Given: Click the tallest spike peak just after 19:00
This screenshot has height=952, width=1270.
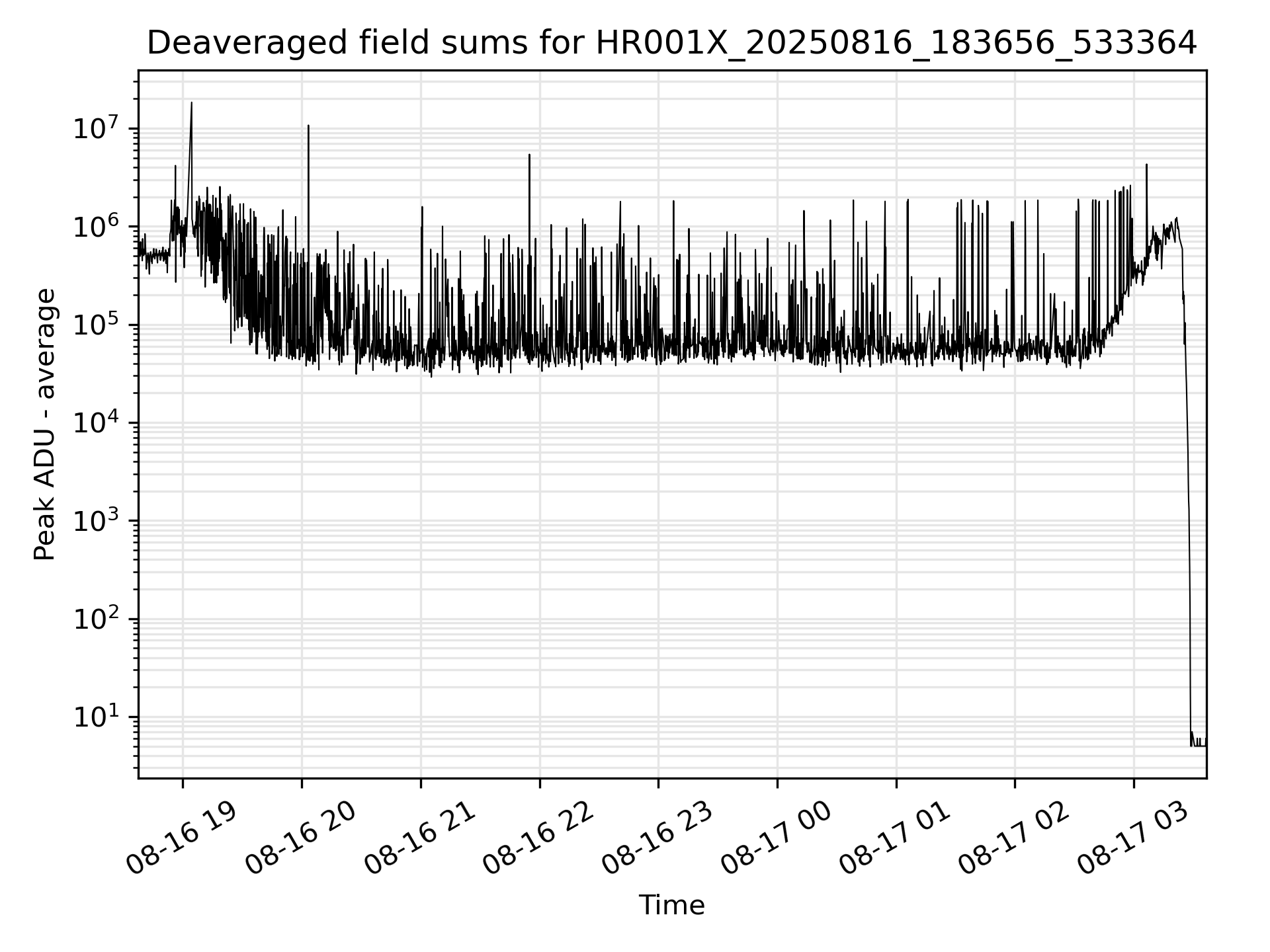Looking at the screenshot, I should coord(192,102).
